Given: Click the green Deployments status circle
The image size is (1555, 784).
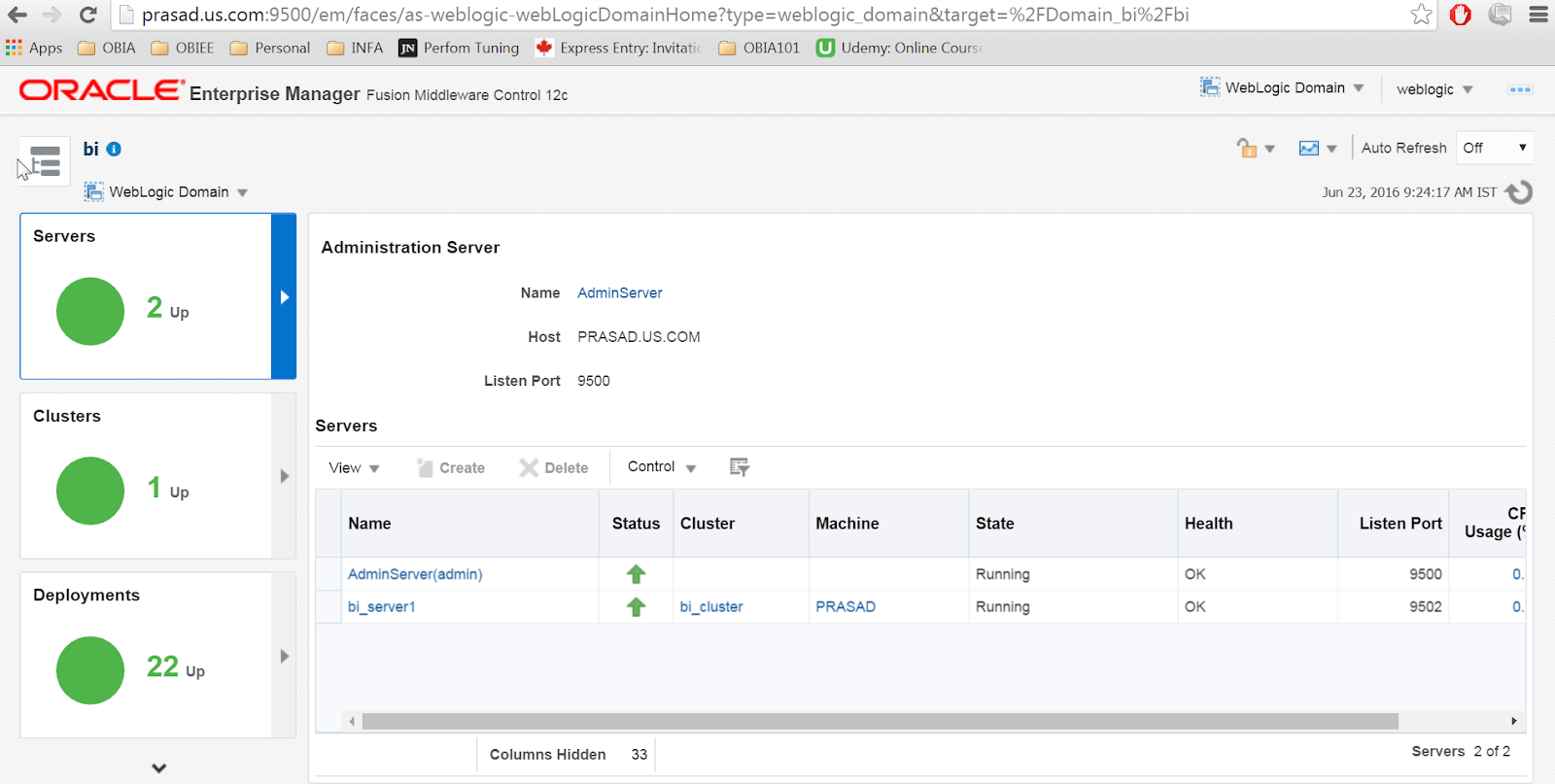Looking at the screenshot, I should [x=90, y=670].
